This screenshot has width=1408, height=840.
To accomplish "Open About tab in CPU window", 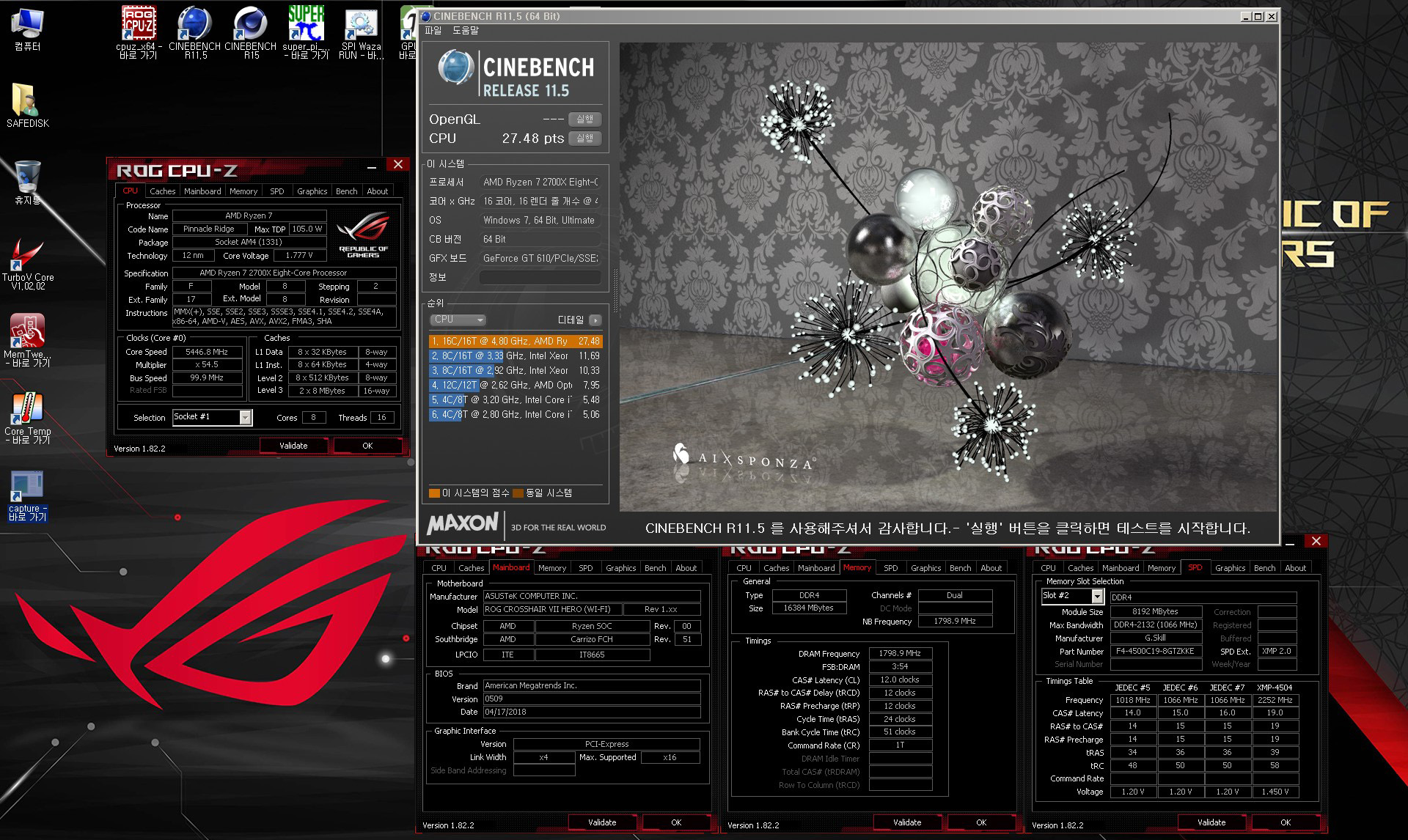I will 378,191.
